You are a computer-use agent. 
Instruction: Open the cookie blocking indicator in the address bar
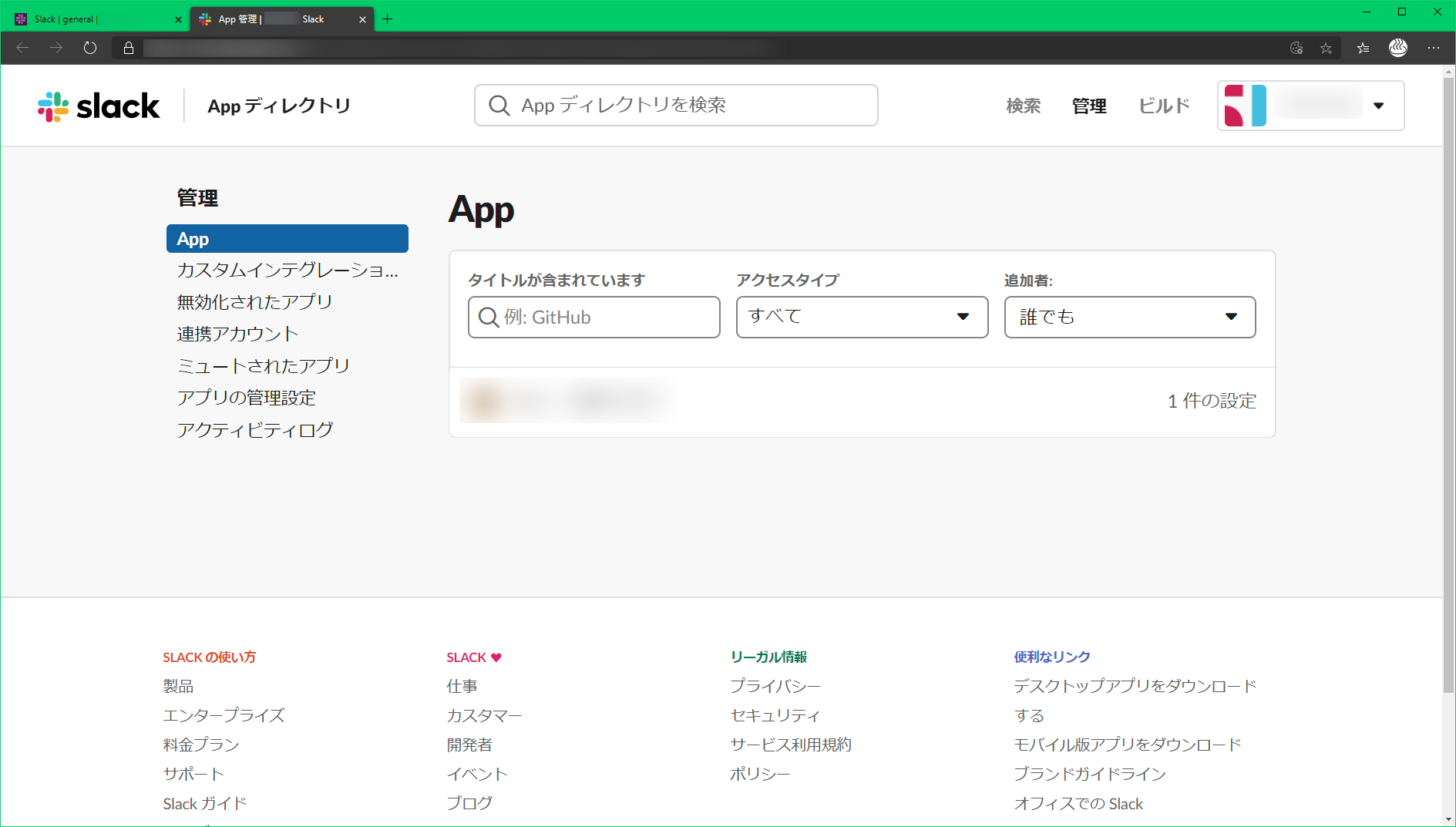(x=1296, y=47)
